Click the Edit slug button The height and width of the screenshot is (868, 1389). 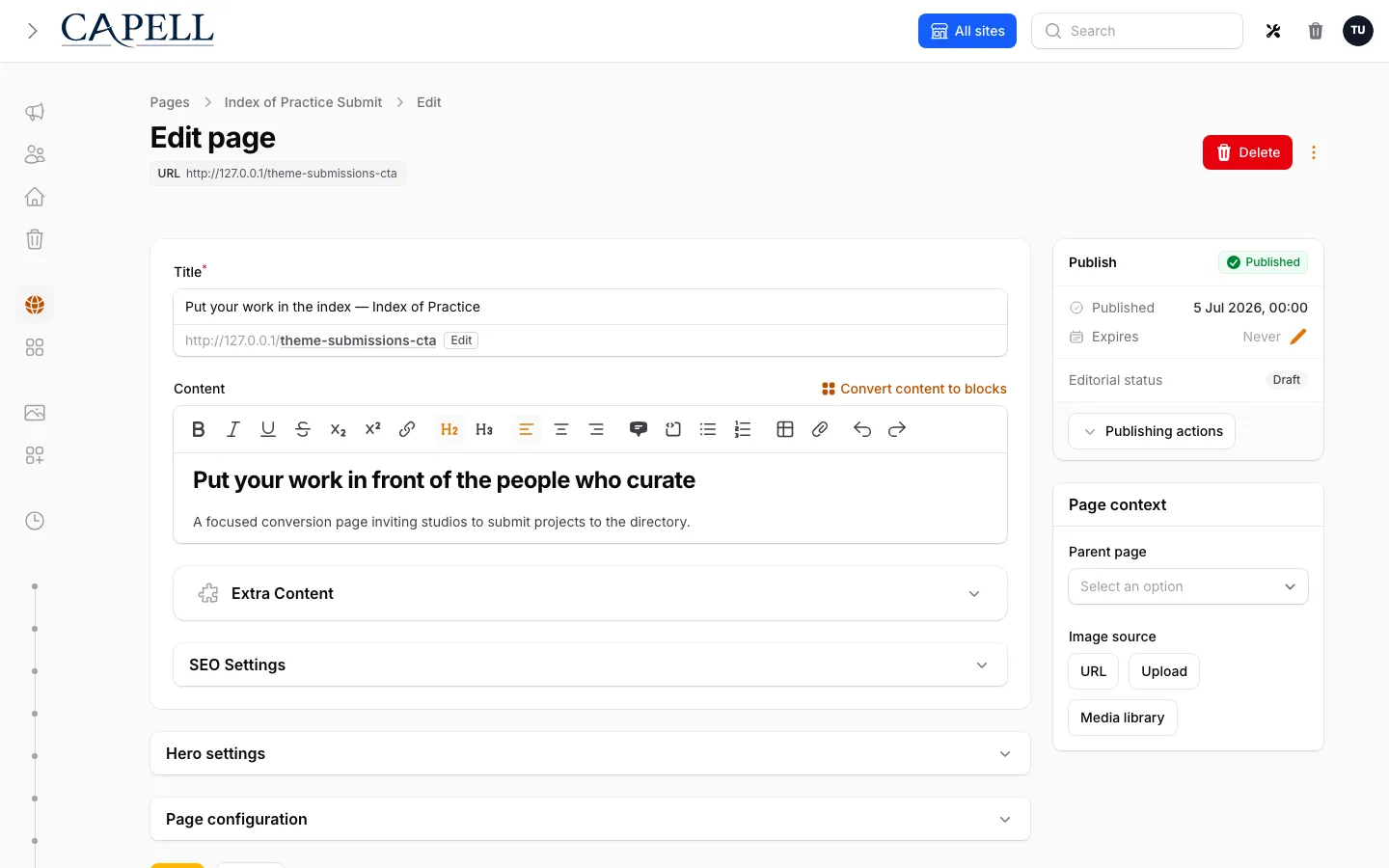pos(461,340)
